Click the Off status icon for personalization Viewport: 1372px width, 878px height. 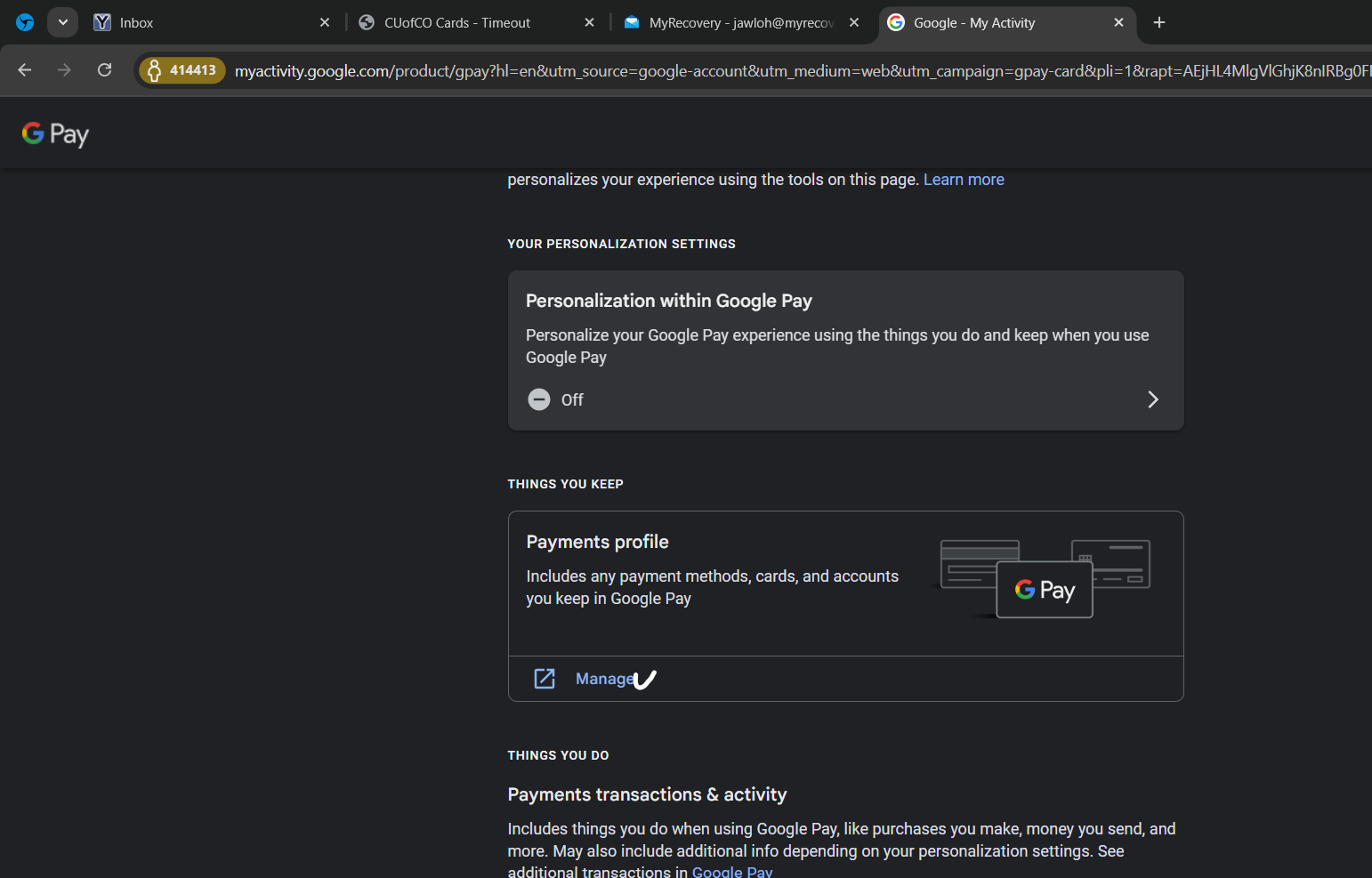point(539,399)
